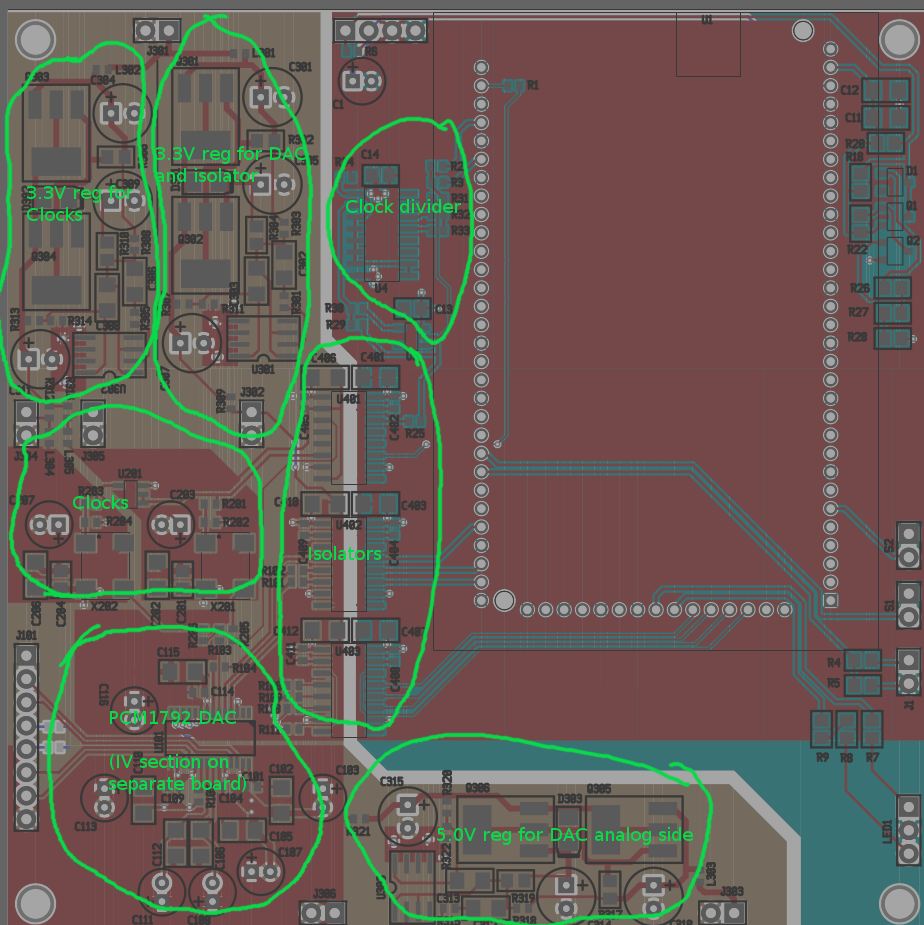
Task: Select the C102 capacitor footprint
Action: [281, 801]
